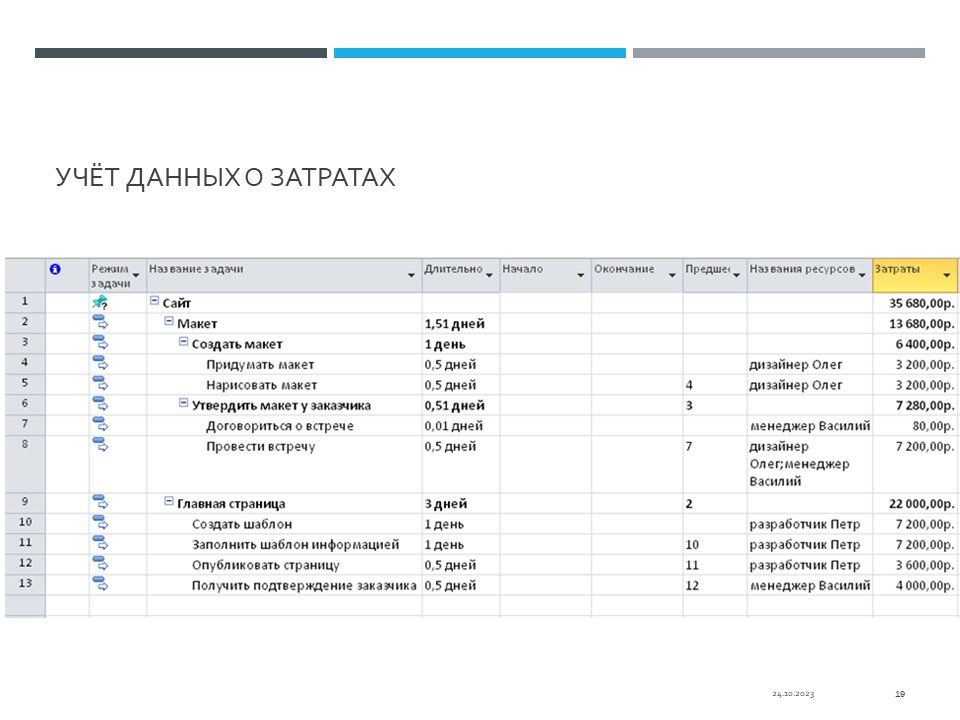This screenshot has width=960, height=720.
Task: Click the blue info indicator column icon
Action: click(x=55, y=269)
